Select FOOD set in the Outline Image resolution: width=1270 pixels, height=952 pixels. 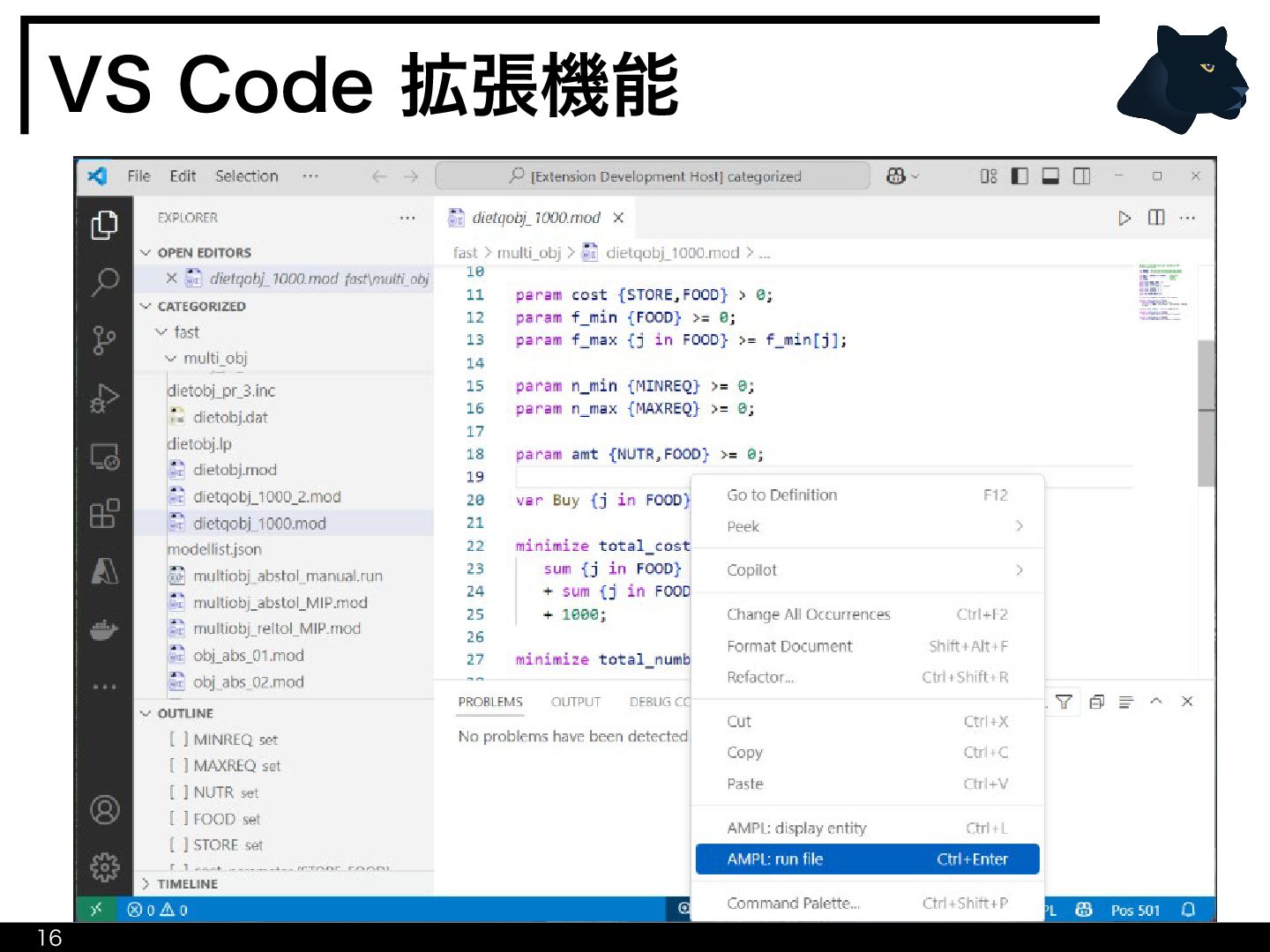(x=226, y=819)
